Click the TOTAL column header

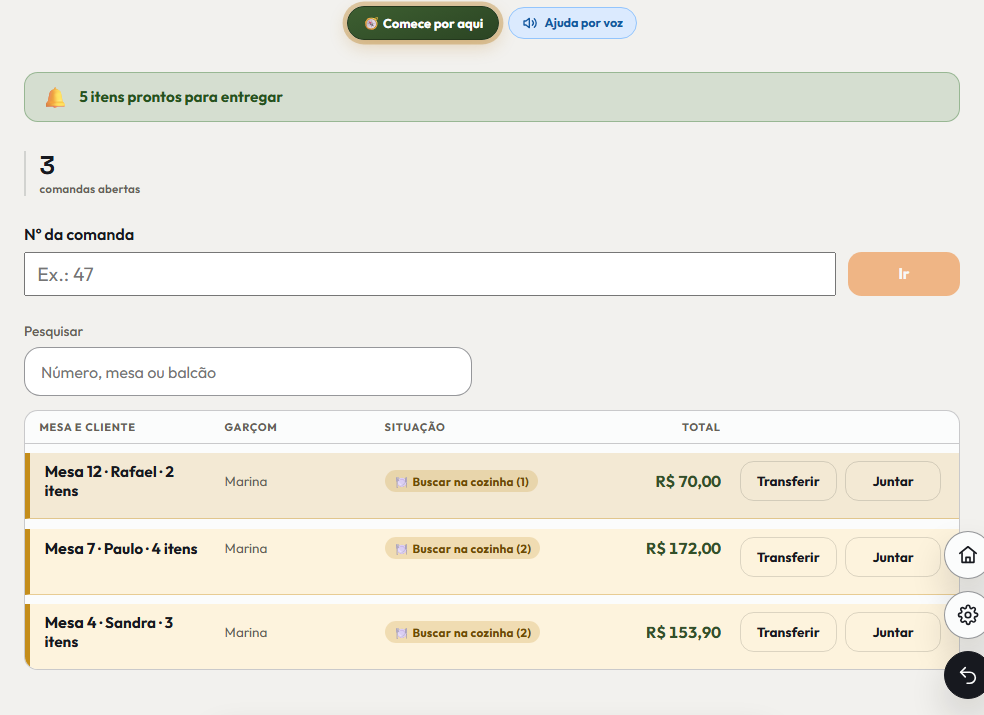click(x=701, y=427)
